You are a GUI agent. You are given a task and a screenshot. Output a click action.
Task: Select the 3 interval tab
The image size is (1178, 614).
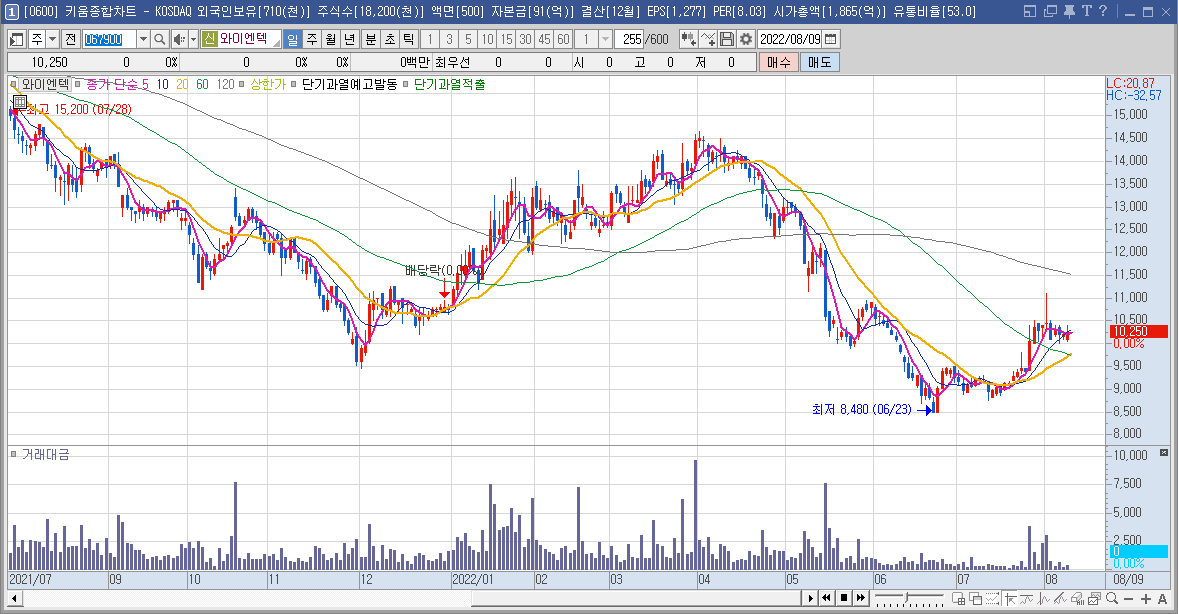449,39
